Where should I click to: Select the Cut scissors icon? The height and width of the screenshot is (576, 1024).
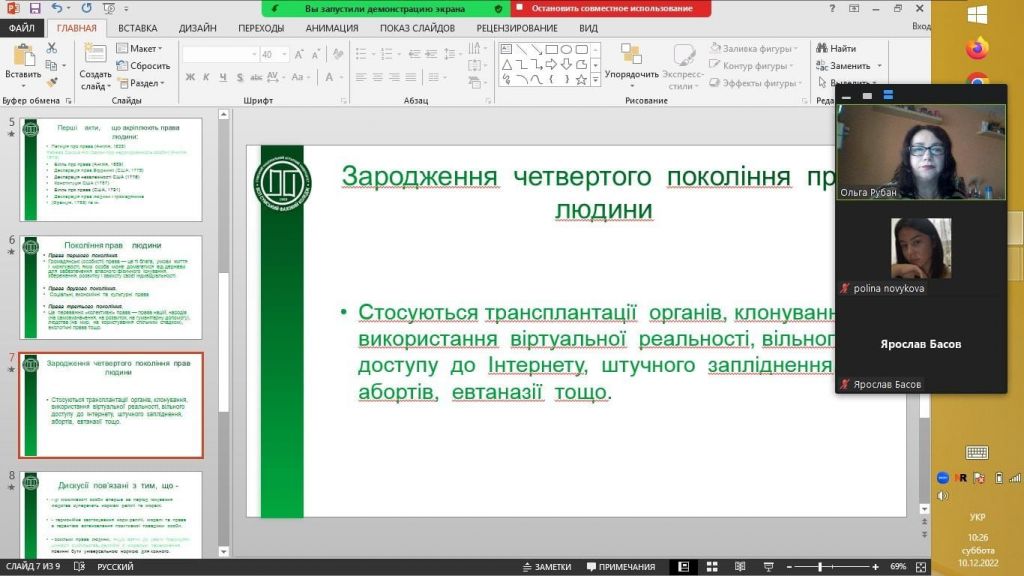coord(51,48)
